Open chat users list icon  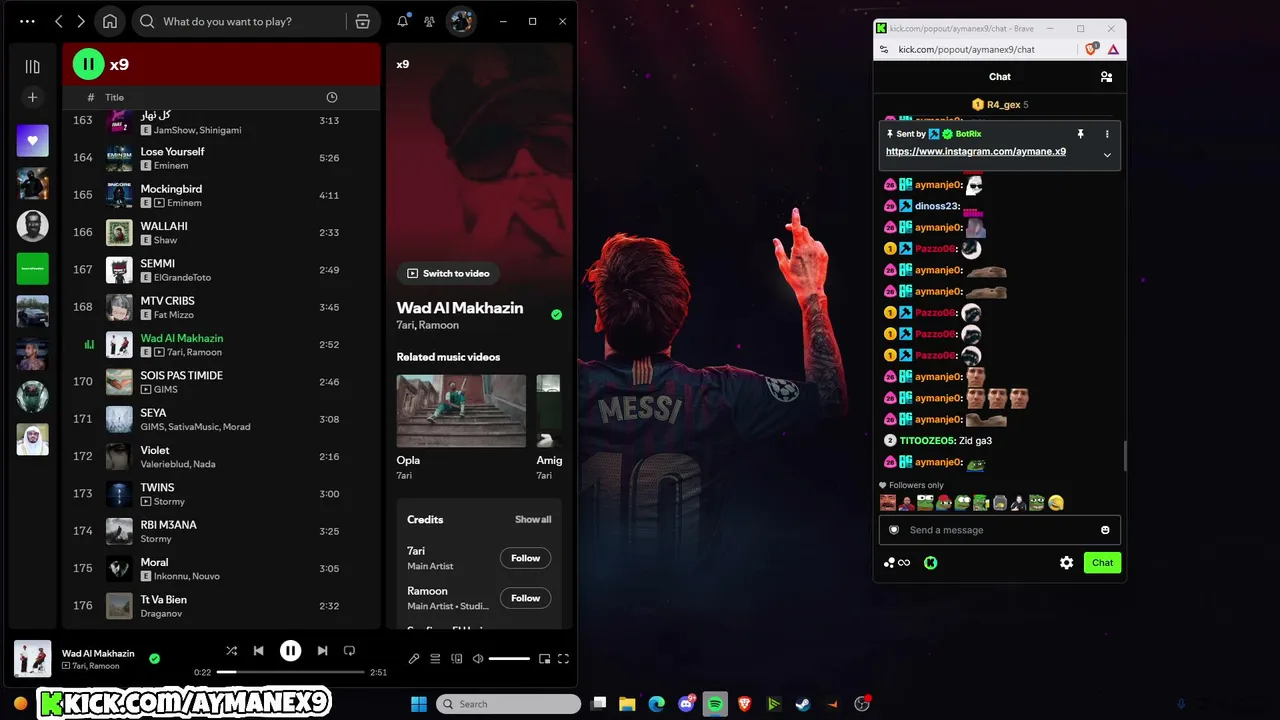[x=1106, y=76]
